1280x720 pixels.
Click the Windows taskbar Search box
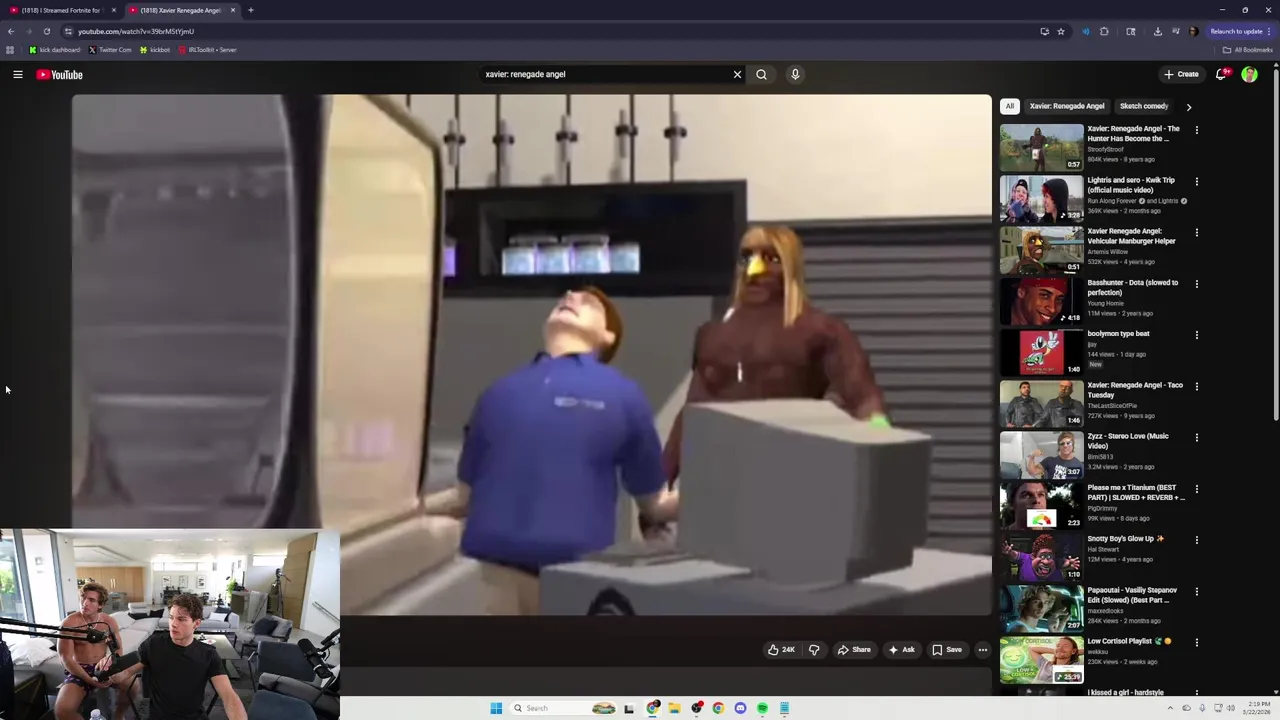pos(565,708)
